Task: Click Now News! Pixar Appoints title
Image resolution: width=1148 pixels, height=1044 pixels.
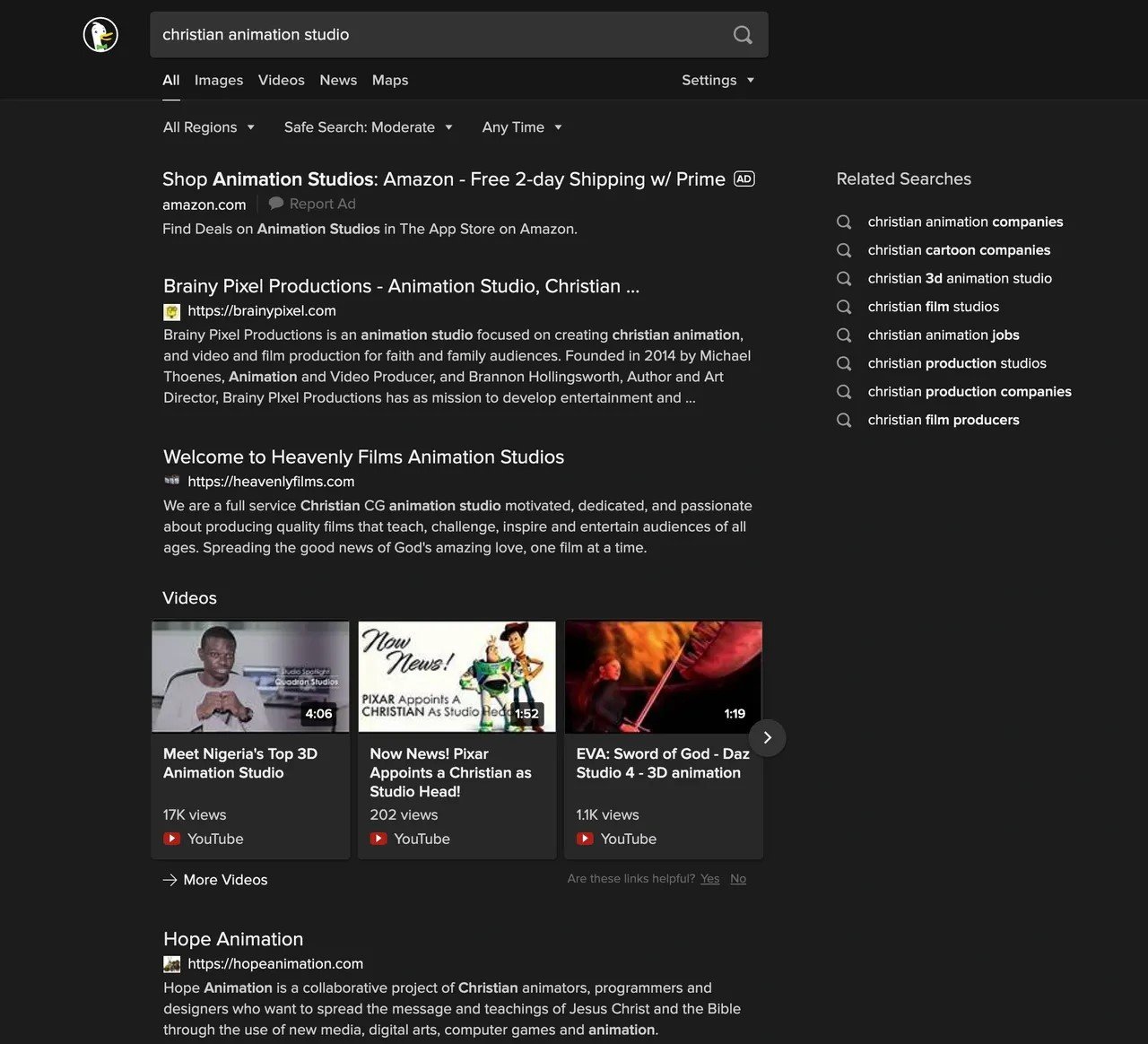Action: pyautogui.click(x=450, y=772)
